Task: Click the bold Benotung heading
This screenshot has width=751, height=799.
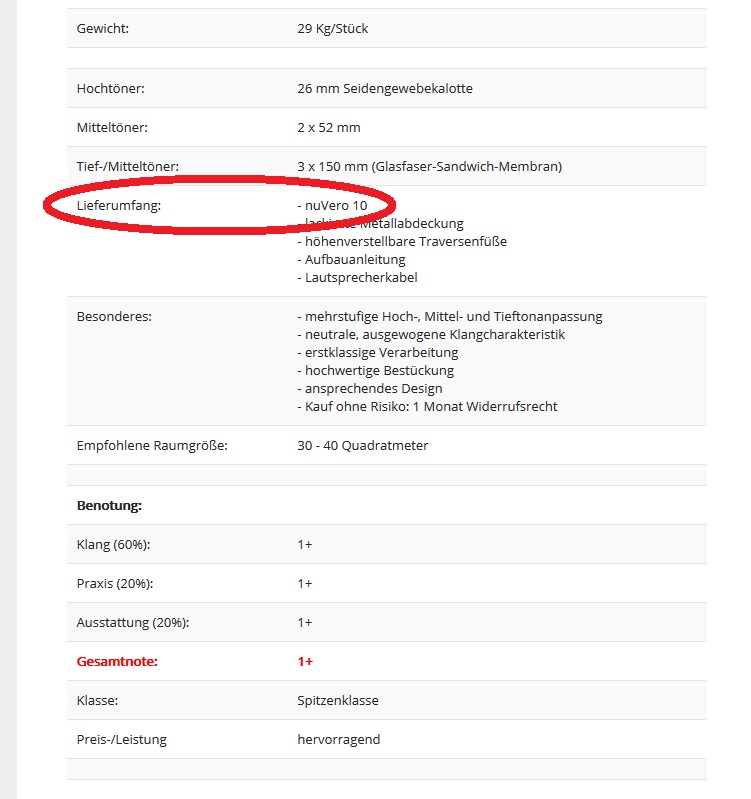Action: (109, 505)
